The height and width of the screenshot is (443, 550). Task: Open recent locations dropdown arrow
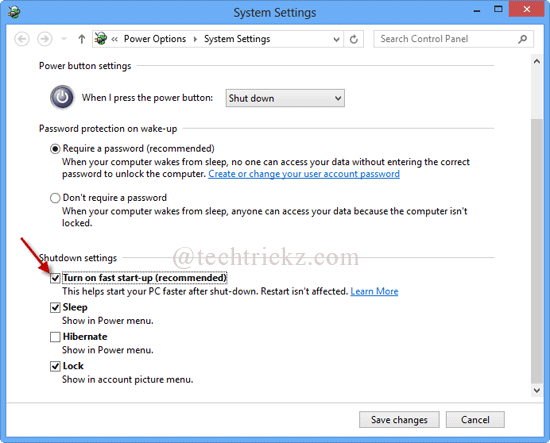pyautogui.click(x=64, y=39)
